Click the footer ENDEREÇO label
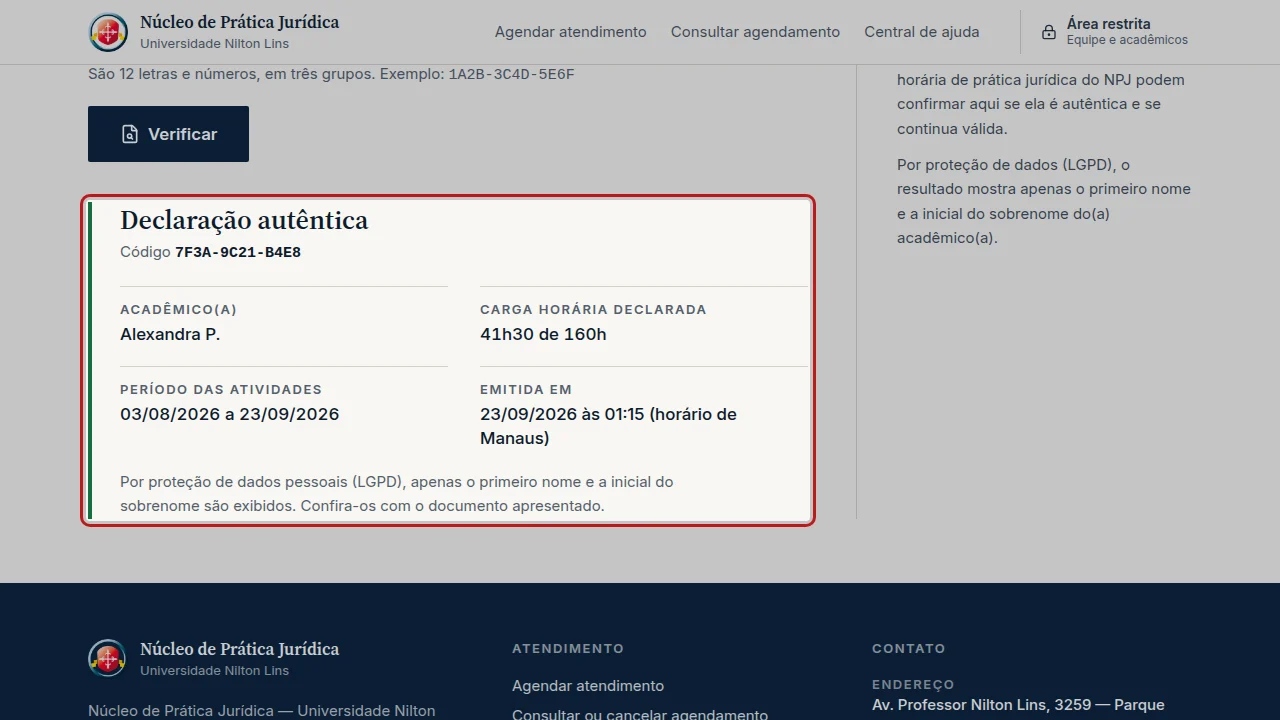Image resolution: width=1280 pixels, height=720 pixels. coord(913,685)
